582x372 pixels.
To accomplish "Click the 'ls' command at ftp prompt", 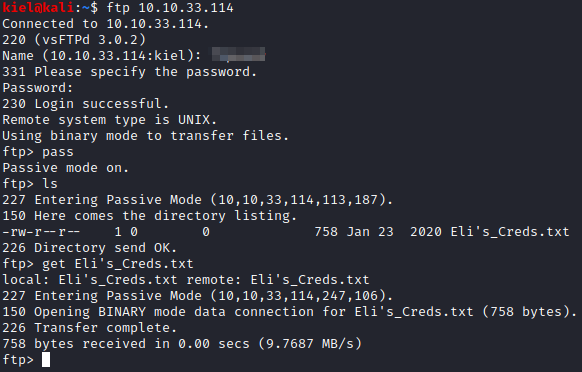I will (x=50, y=184).
